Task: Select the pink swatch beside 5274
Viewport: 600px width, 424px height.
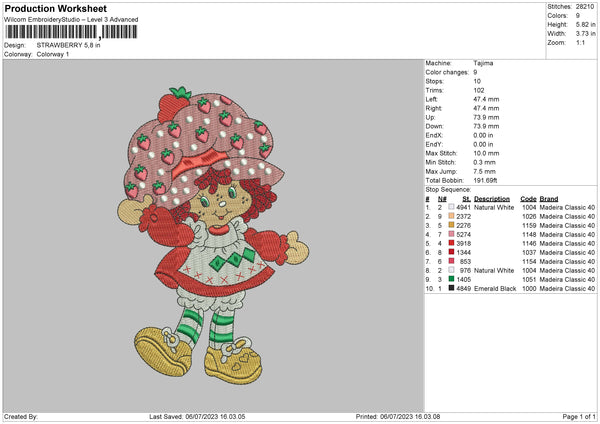Action: 451,234
